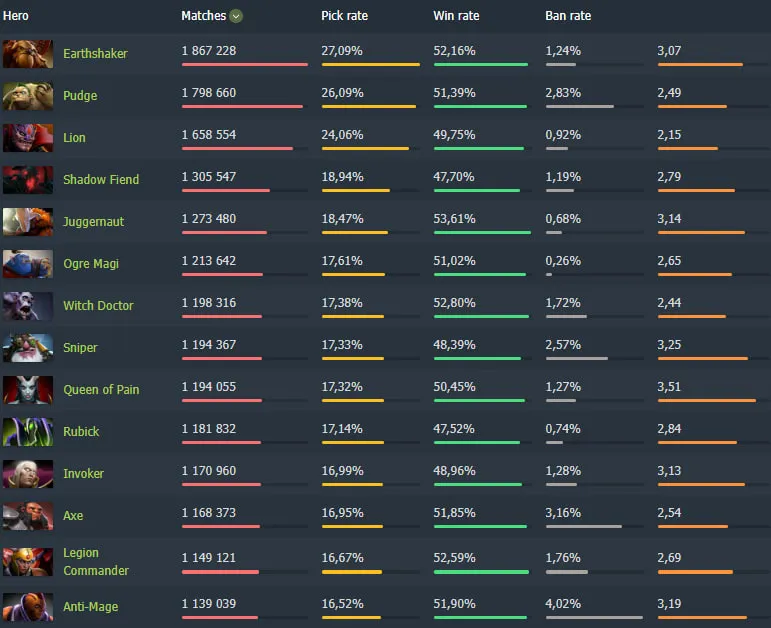Sort table by Win rate header
Viewport: 771px width, 628px height.
456,16
